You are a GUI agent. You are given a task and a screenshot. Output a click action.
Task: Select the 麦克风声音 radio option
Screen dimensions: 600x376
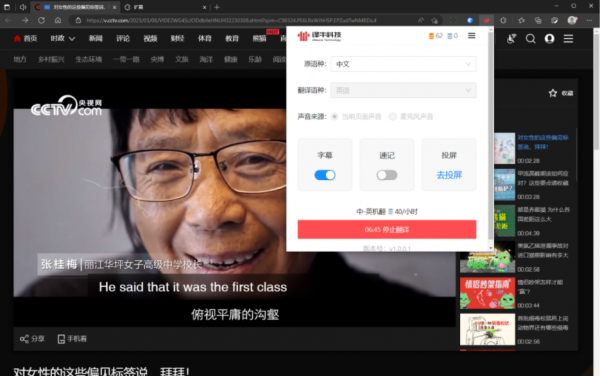393,117
